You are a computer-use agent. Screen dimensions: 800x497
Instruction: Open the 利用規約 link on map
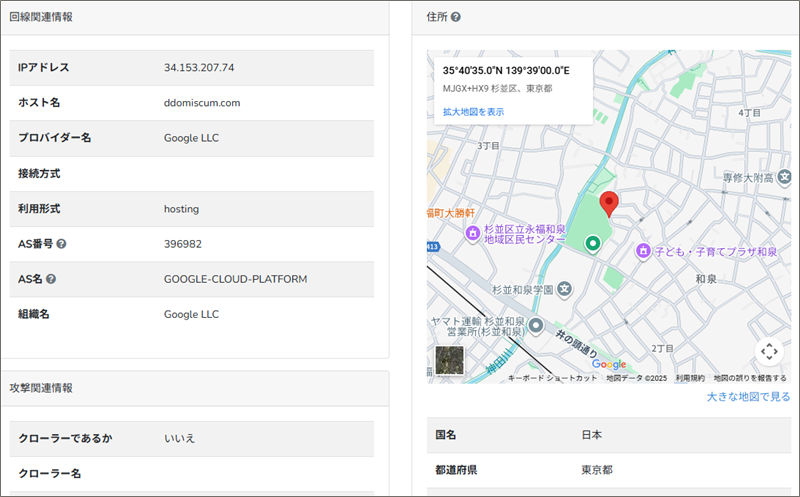(689, 379)
